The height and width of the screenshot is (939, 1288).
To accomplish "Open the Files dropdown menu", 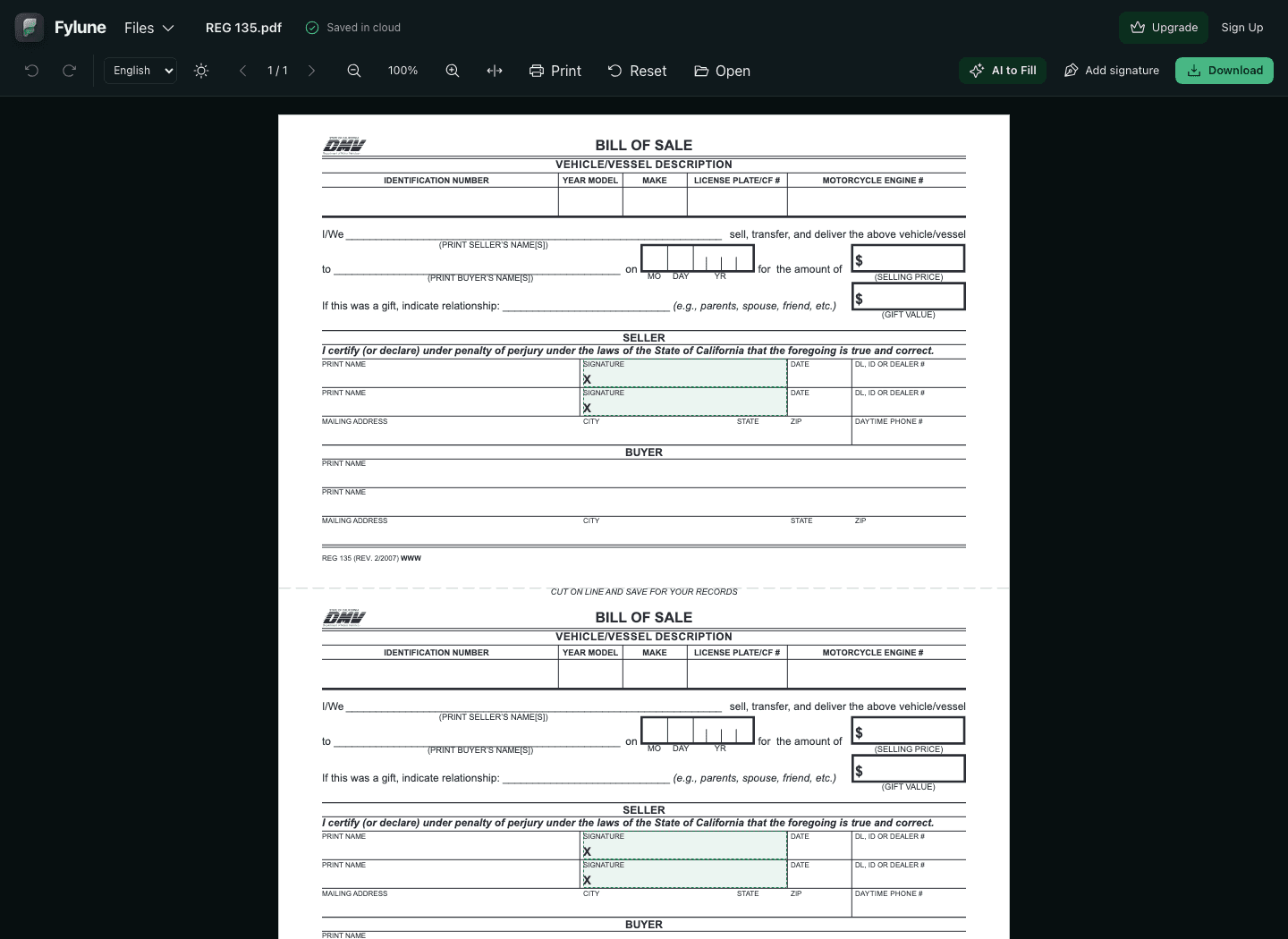I will pyautogui.click(x=149, y=28).
